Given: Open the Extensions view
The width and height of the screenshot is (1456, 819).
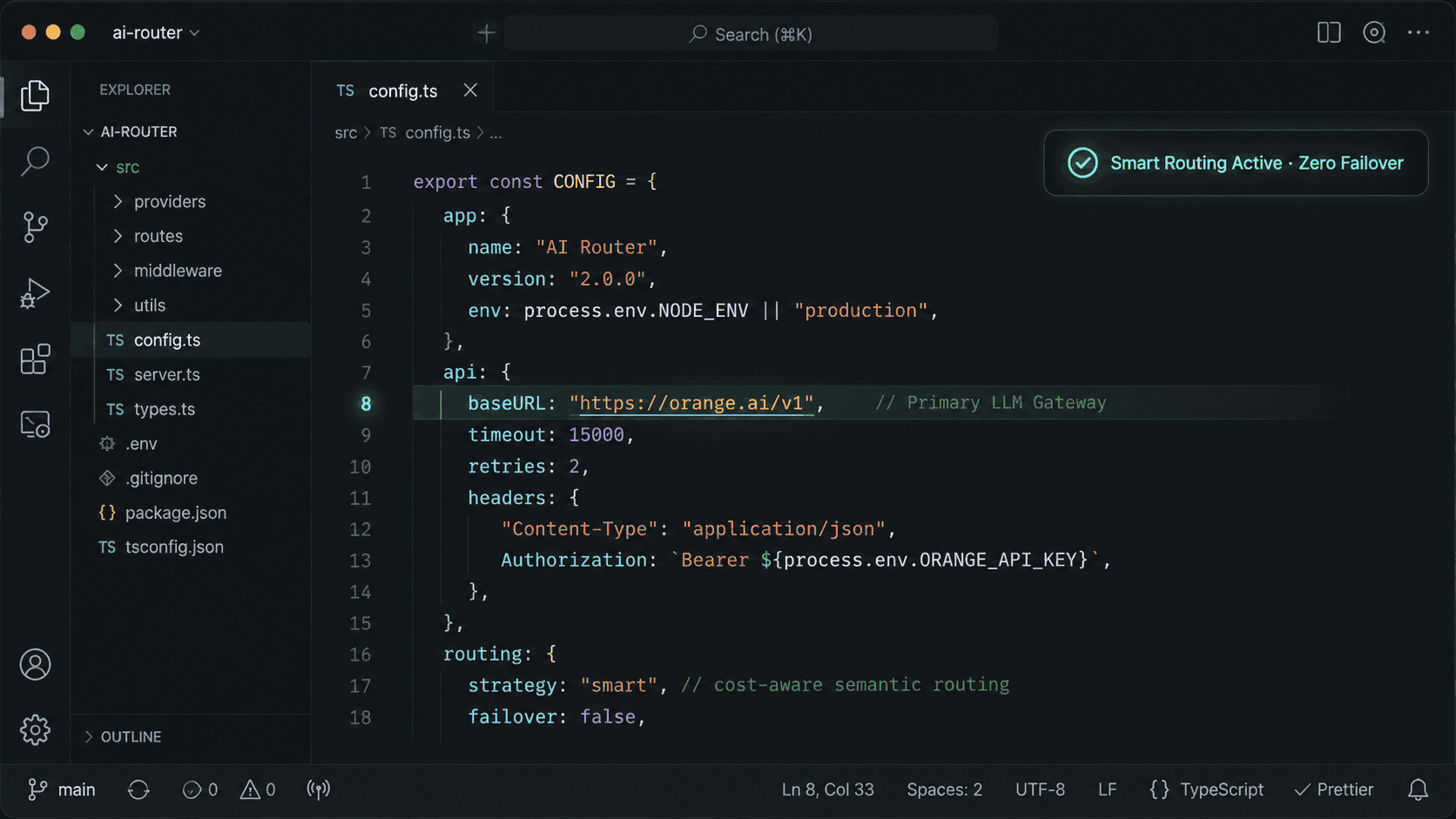Looking at the screenshot, I should click(35, 359).
